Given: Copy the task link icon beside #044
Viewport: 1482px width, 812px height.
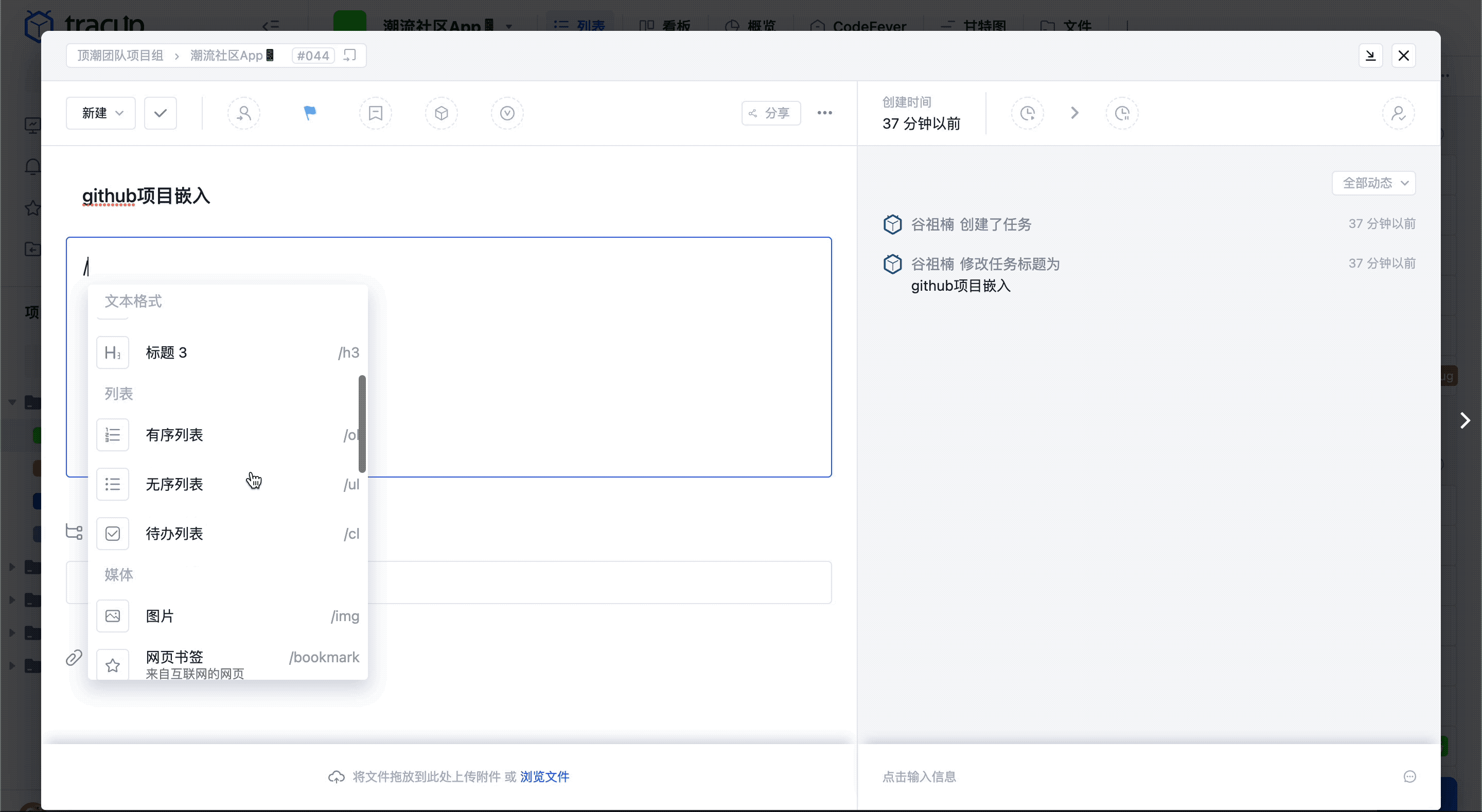Looking at the screenshot, I should (x=349, y=55).
